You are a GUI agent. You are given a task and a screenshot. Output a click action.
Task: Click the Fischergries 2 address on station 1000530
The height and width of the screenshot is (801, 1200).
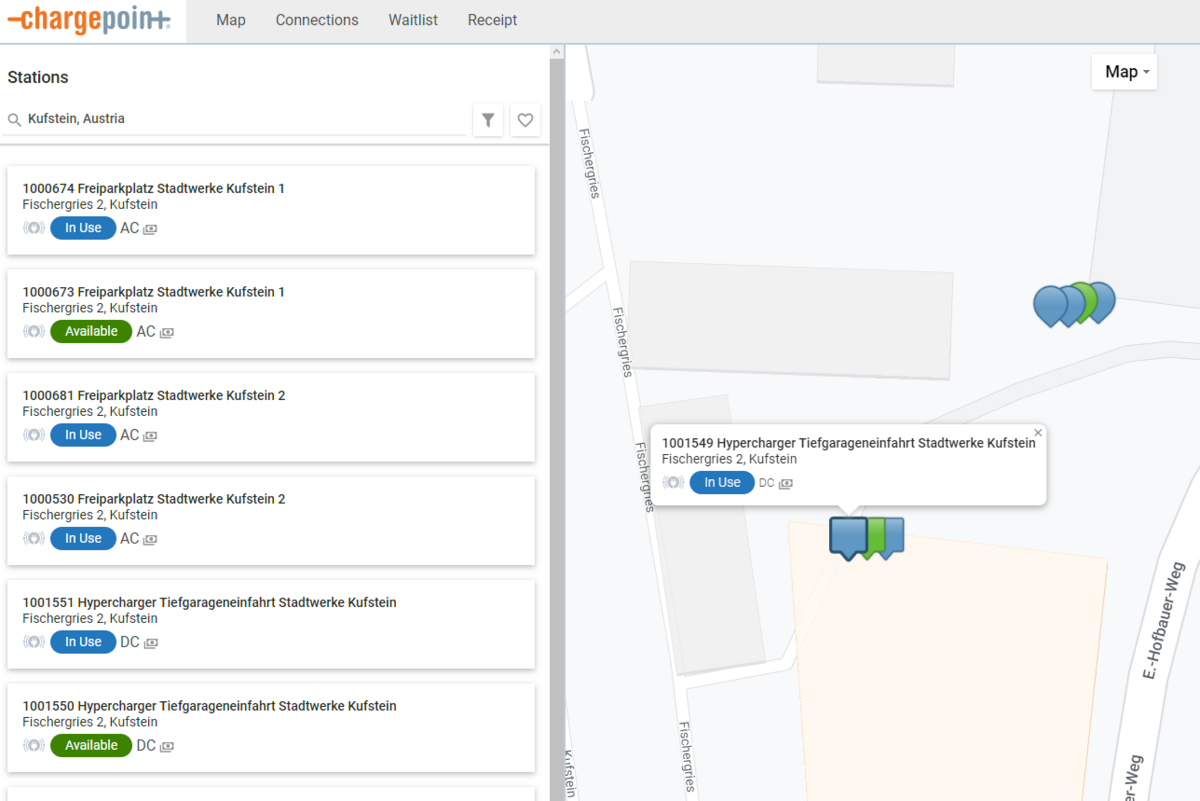click(x=90, y=515)
